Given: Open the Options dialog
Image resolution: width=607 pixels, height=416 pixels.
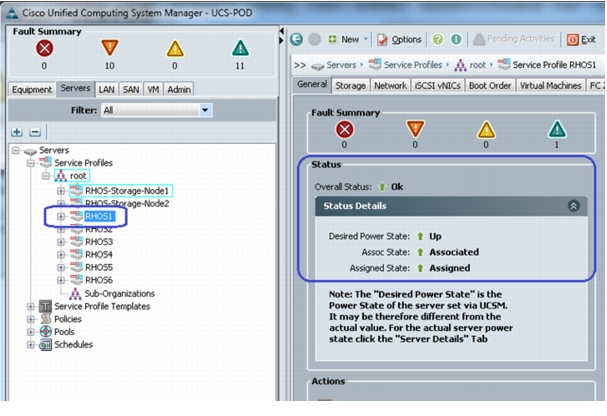Looking at the screenshot, I should pyautogui.click(x=399, y=39).
